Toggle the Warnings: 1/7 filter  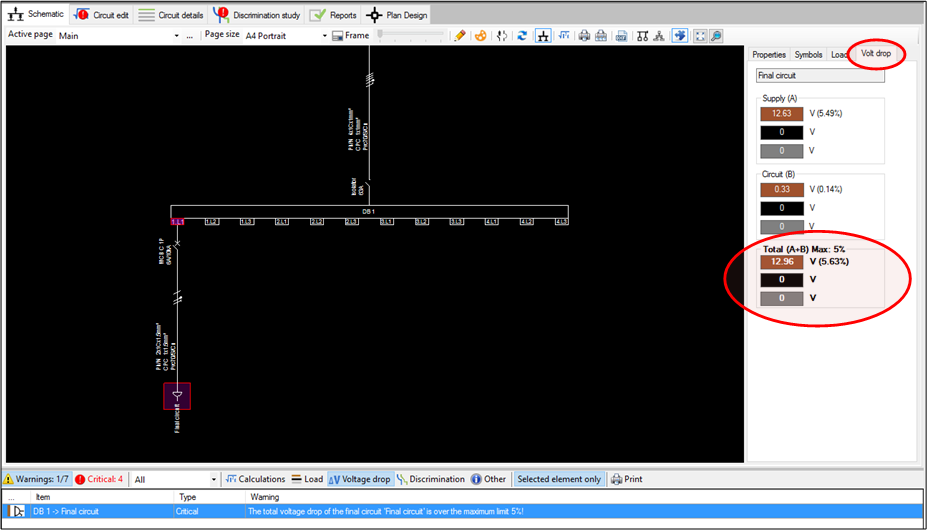37,479
